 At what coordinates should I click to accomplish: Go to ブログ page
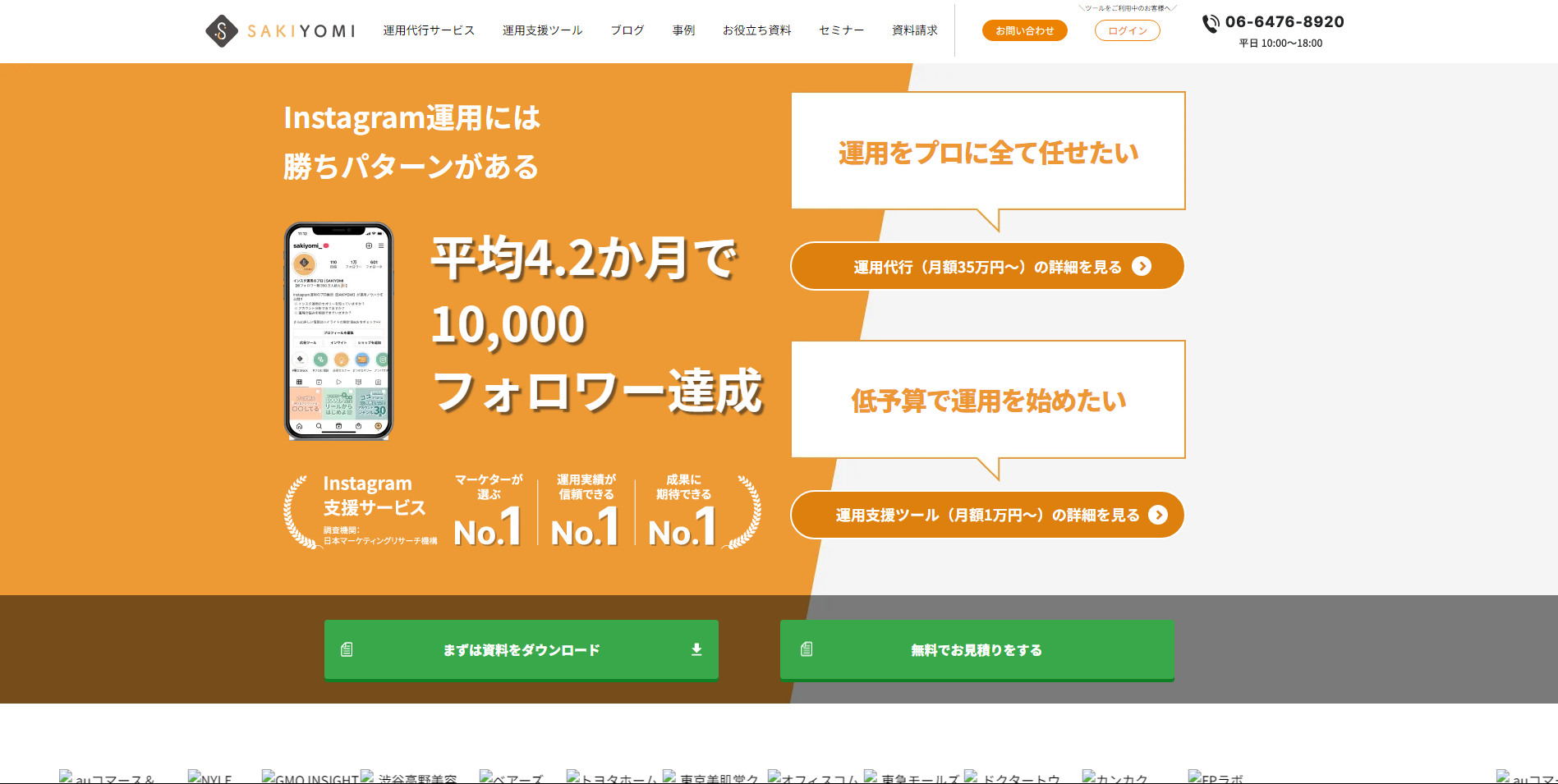[x=627, y=30]
